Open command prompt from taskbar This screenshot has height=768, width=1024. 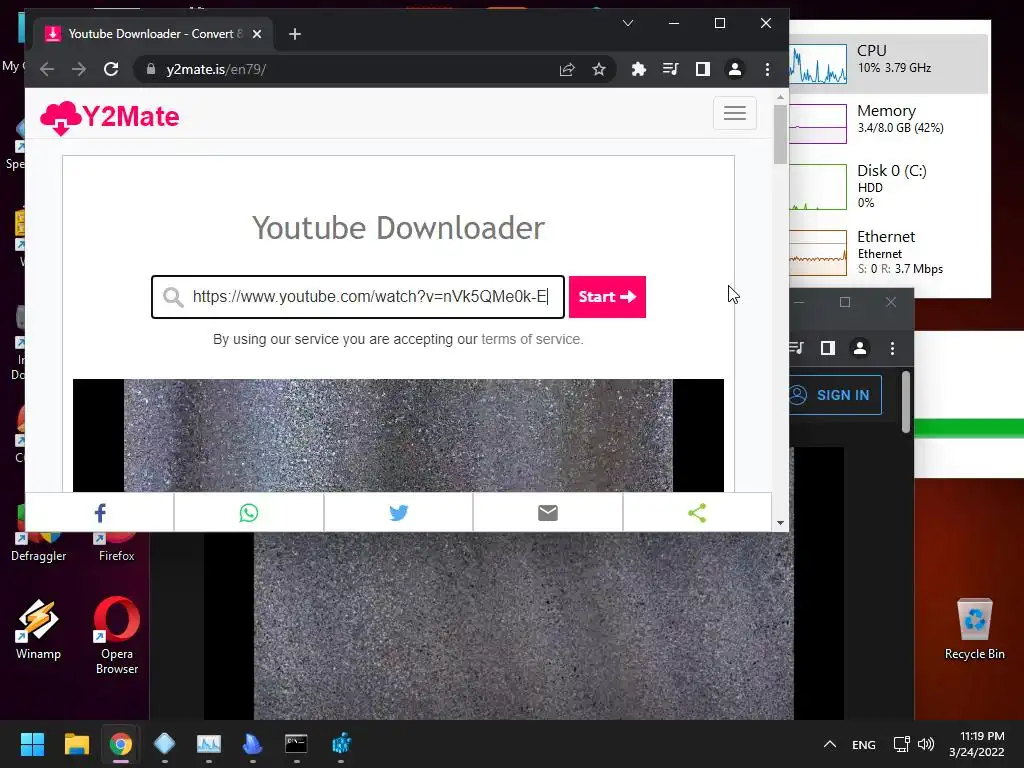click(296, 744)
